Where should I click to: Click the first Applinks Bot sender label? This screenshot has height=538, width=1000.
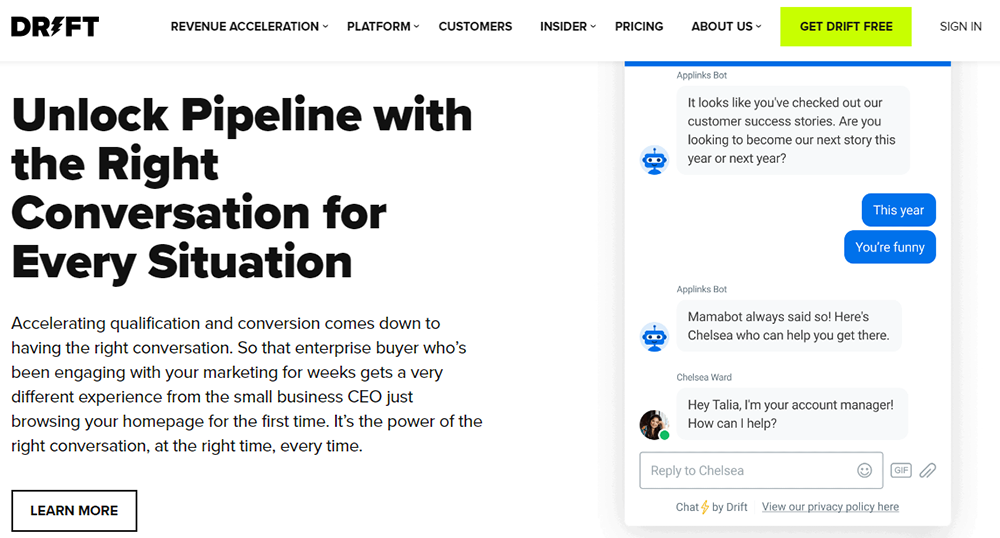702,75
